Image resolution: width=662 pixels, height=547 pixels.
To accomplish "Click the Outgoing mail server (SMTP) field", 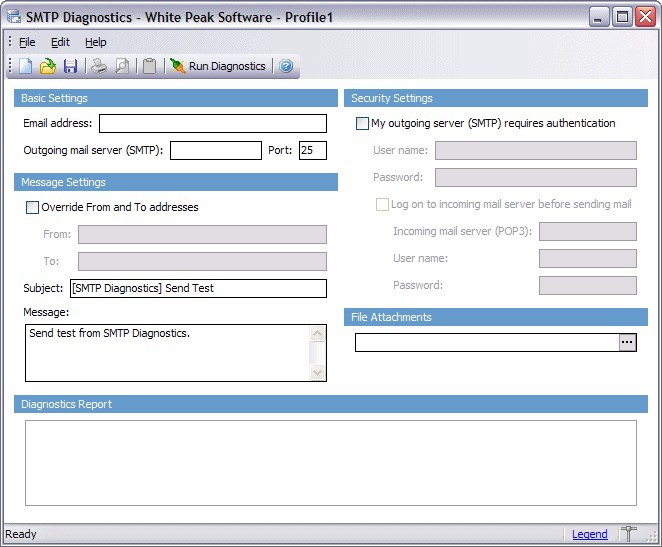I will tap(216, 151).
